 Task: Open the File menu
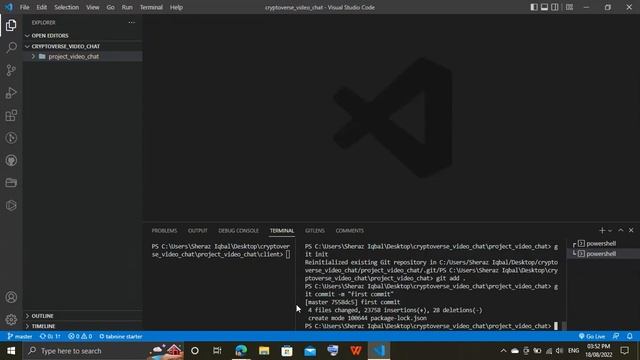pyautogui.click(x=24, y=7)
